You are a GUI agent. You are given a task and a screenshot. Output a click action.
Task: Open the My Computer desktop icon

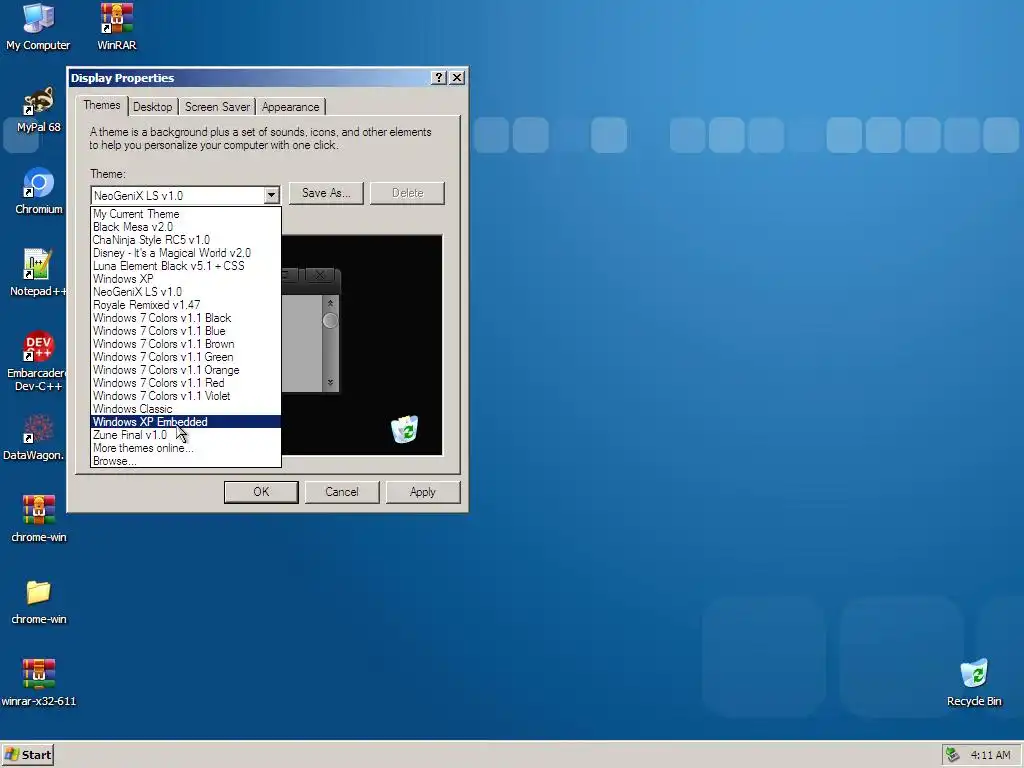click(x=38, y=27)
